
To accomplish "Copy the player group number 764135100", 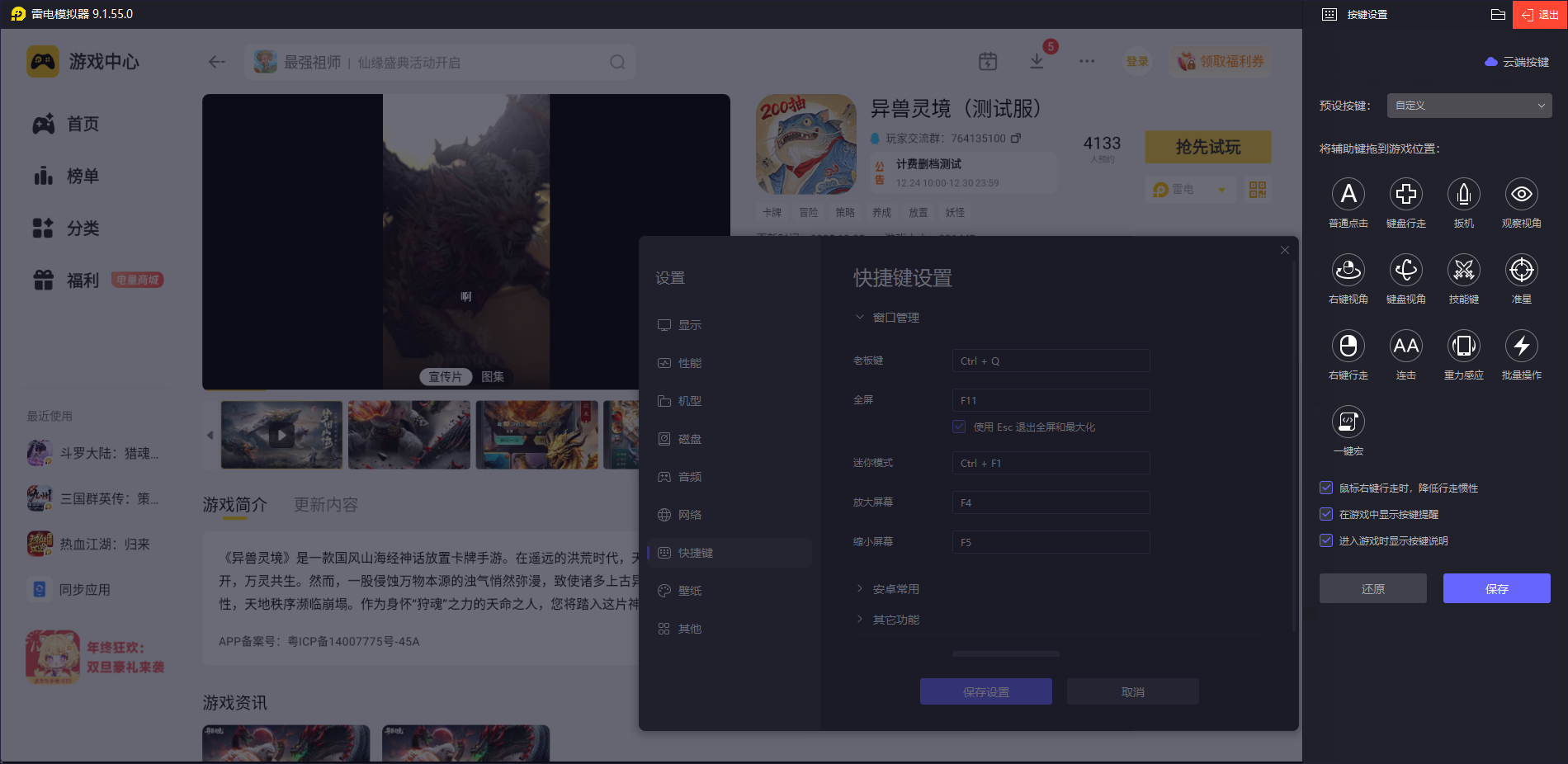I will 1016,139.
